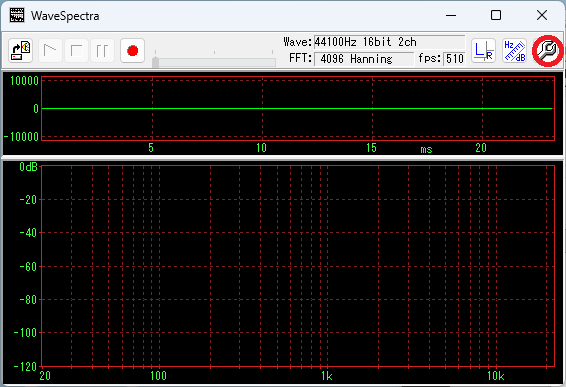Screen dimensions: 566x387
Task: Click the WaveSpectra app icon in title bar
Action: 17,16
